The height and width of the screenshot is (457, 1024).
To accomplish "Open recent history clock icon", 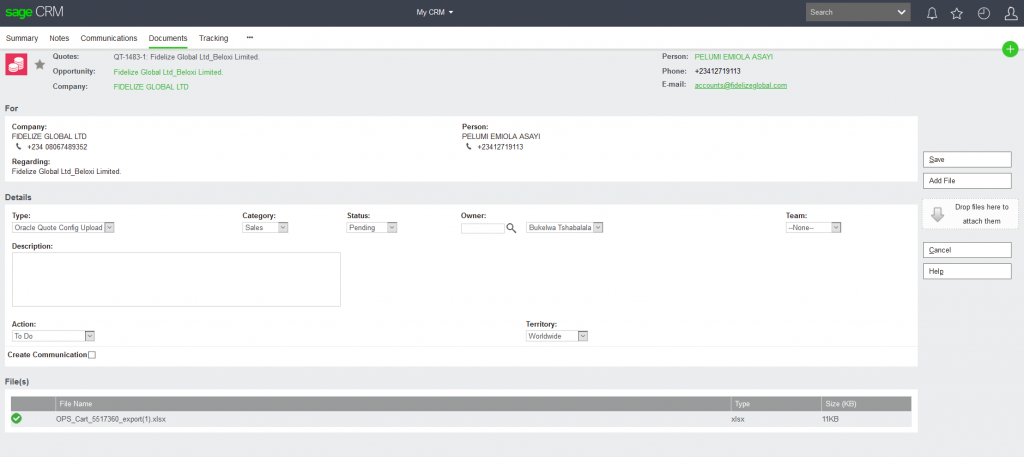I will pyautogui.click(x=983, y=13).
